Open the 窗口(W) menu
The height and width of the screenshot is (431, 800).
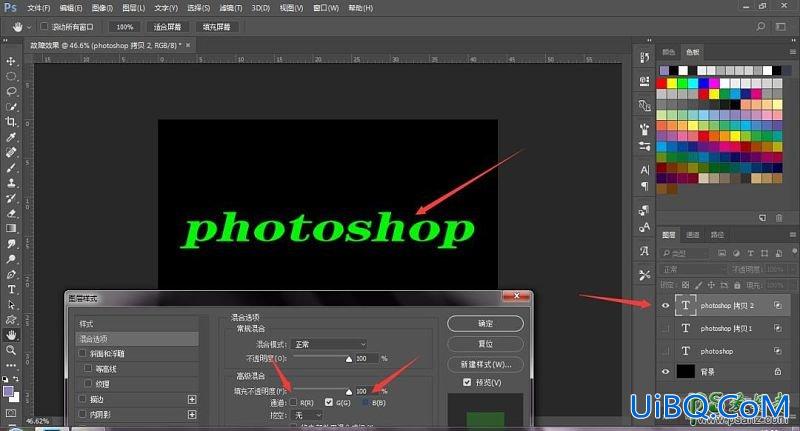pos(326,8)
